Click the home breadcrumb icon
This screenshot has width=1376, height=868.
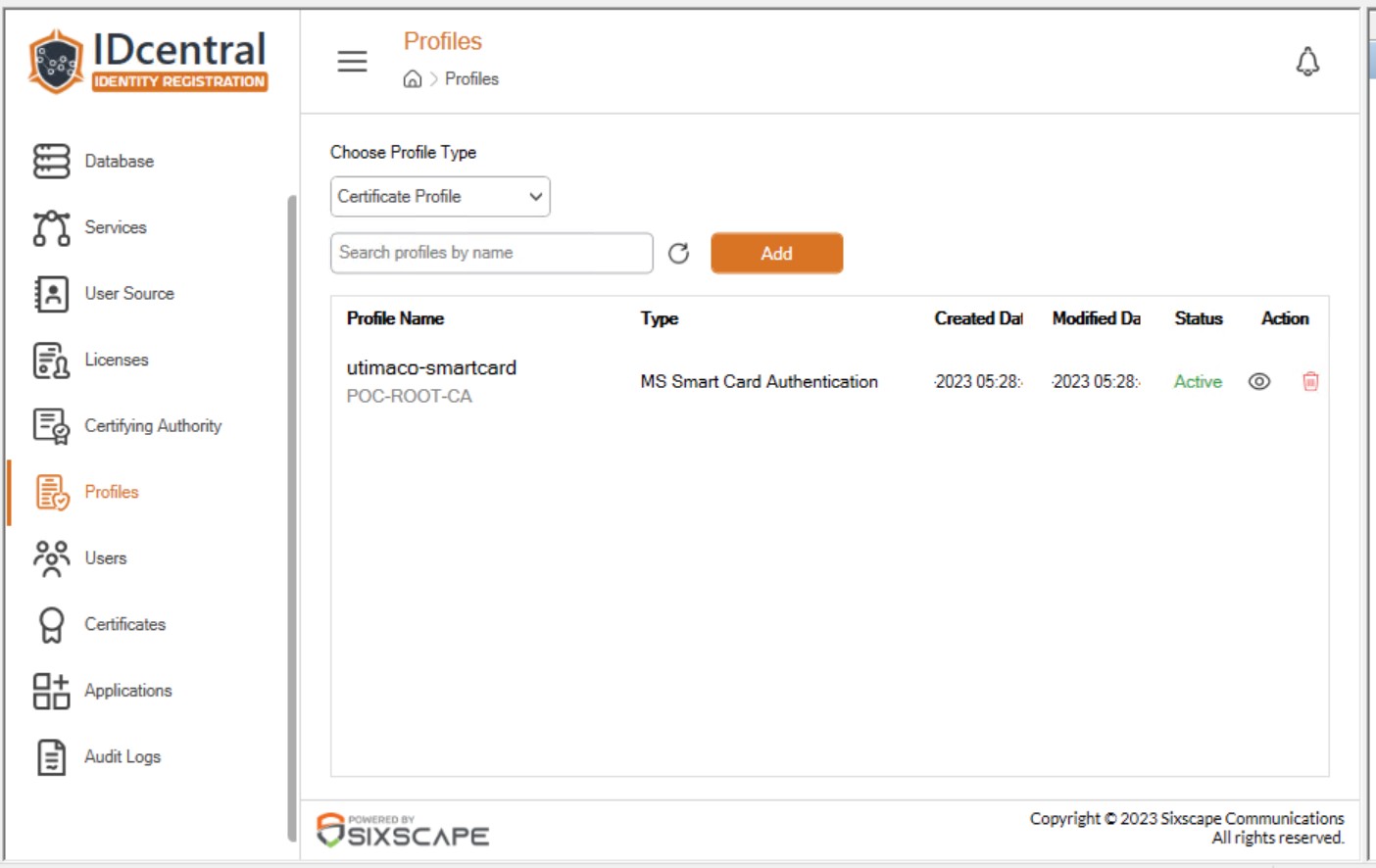pyautogui.click(x=413, y=79)
